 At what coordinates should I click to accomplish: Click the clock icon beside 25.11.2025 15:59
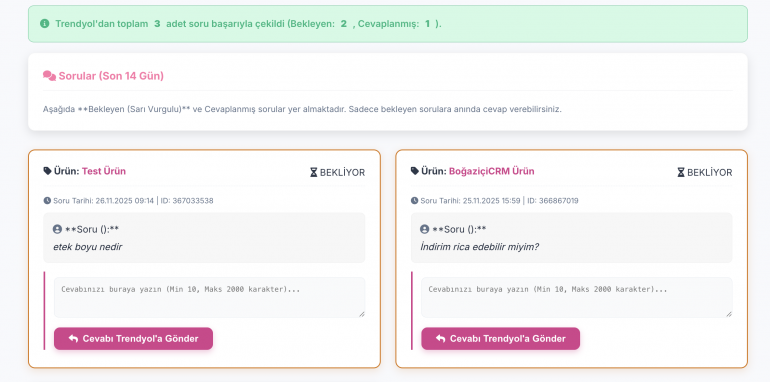click(x=414, y=200)
